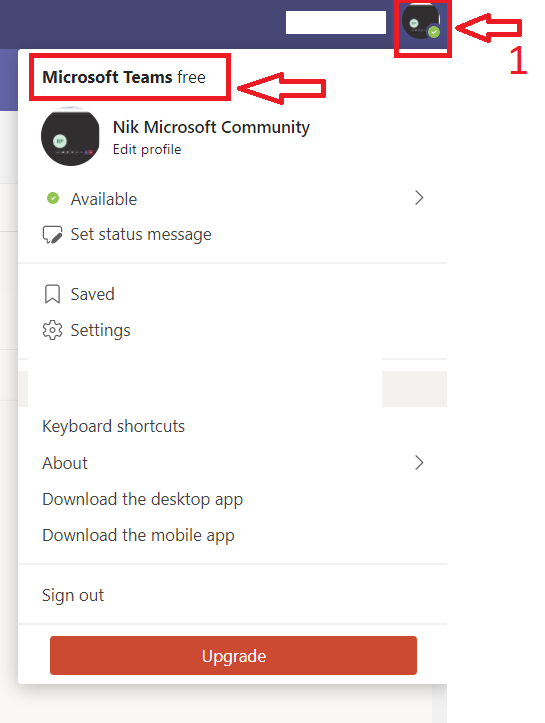Click the Settings gear icon
This screenshot has width=545, height=723.
click(52, 330)
